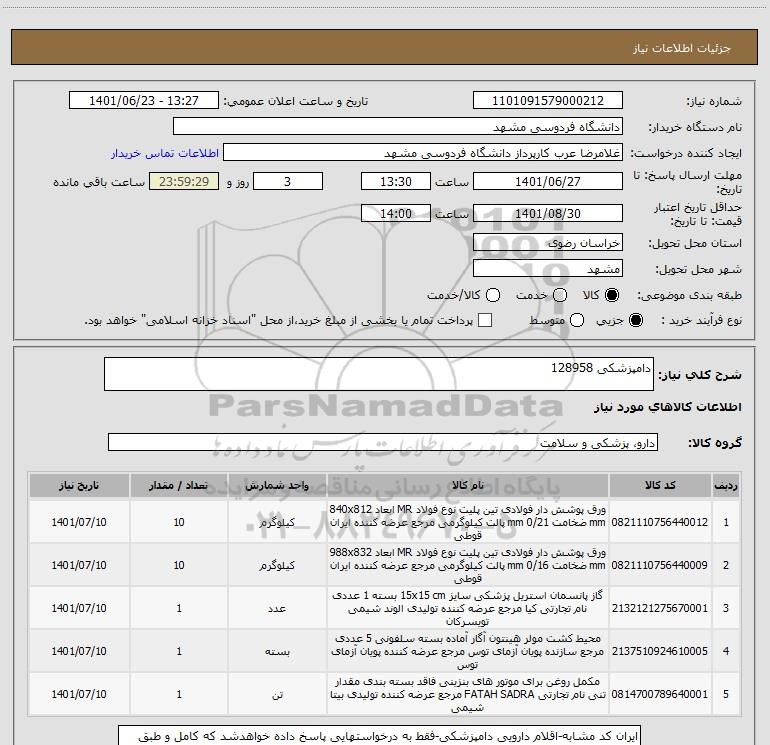770x745 pixels.
Task: Click the countdown timer 23:59:29
Action: pyautogui.click(x=184, y=182)
